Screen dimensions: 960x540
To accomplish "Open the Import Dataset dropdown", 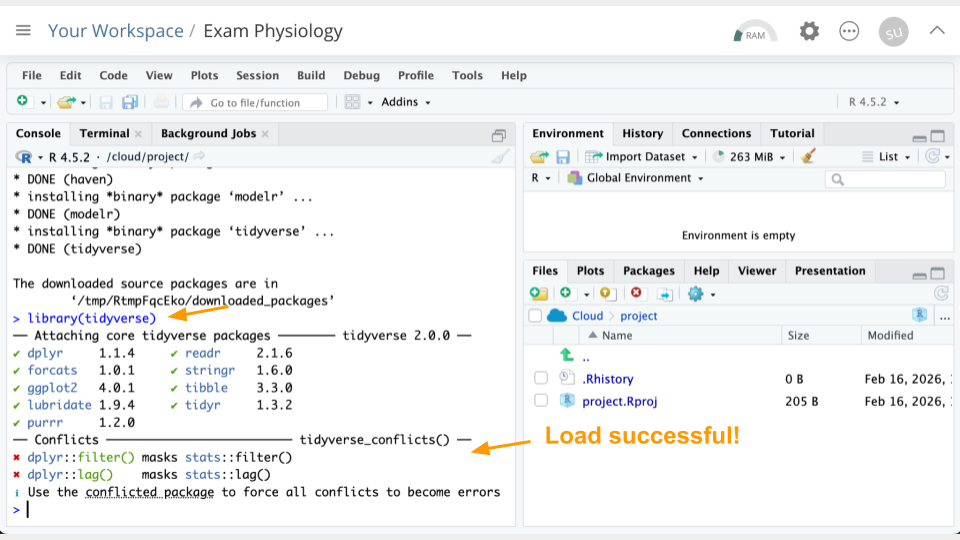I will tap(641, 157).
